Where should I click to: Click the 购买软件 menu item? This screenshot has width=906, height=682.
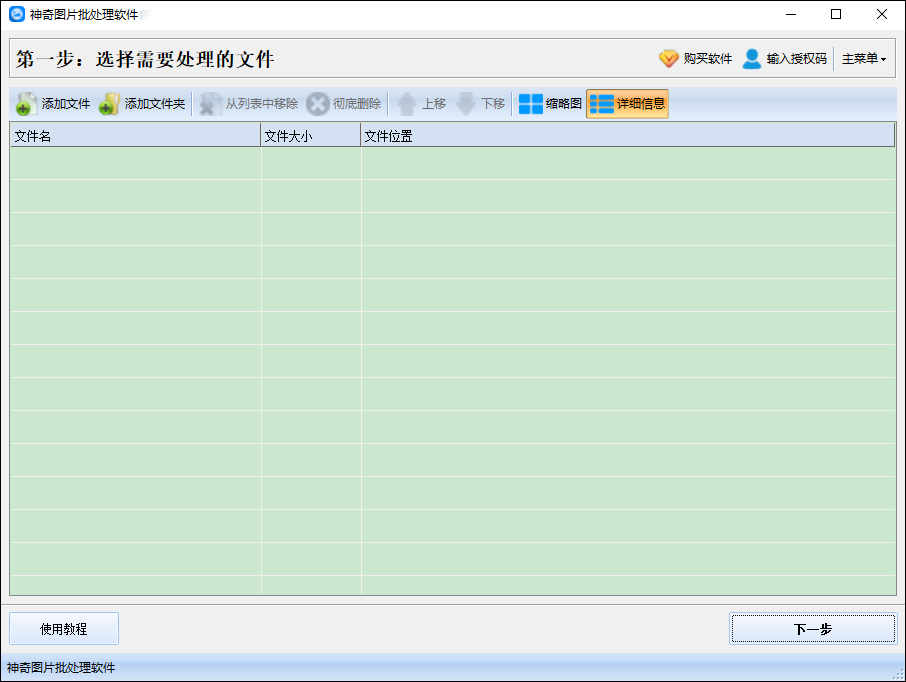(707, 58)
